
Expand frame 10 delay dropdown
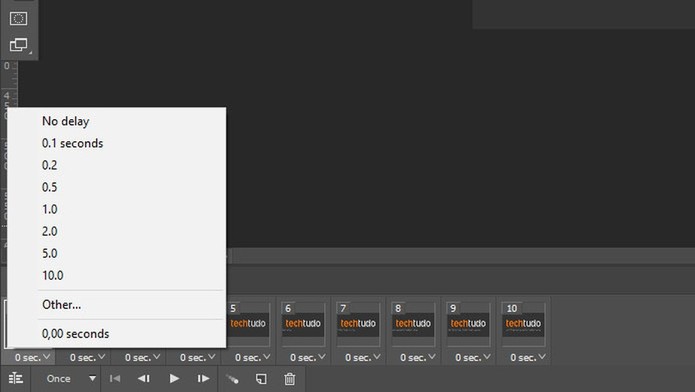[527, 357]
